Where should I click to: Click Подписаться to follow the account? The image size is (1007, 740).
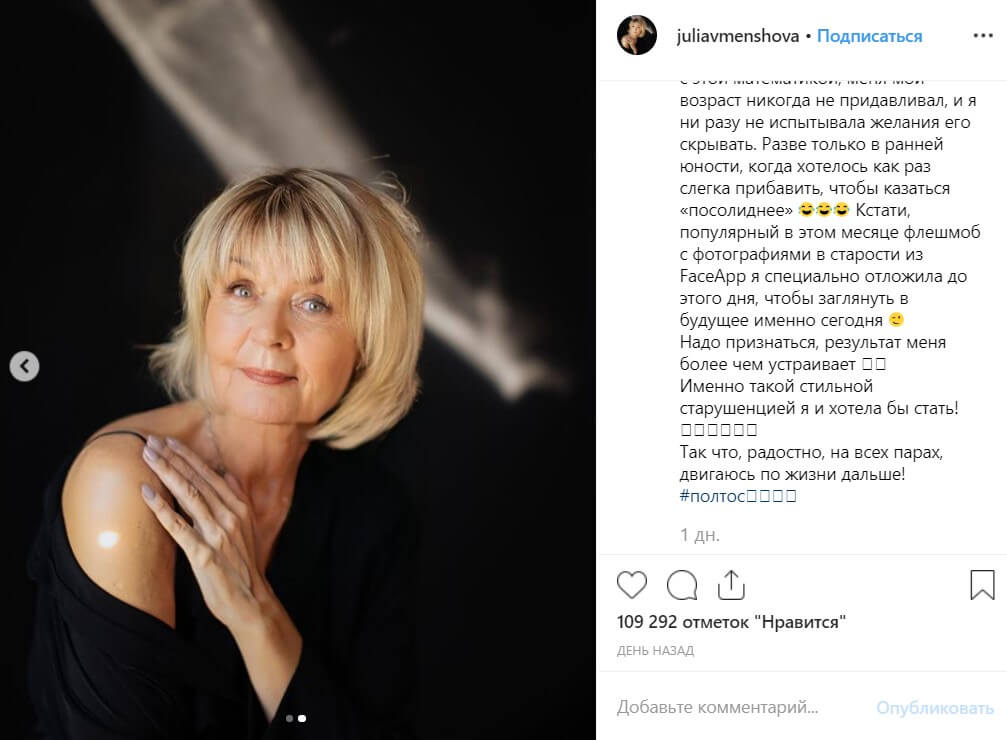coord(870,36)
